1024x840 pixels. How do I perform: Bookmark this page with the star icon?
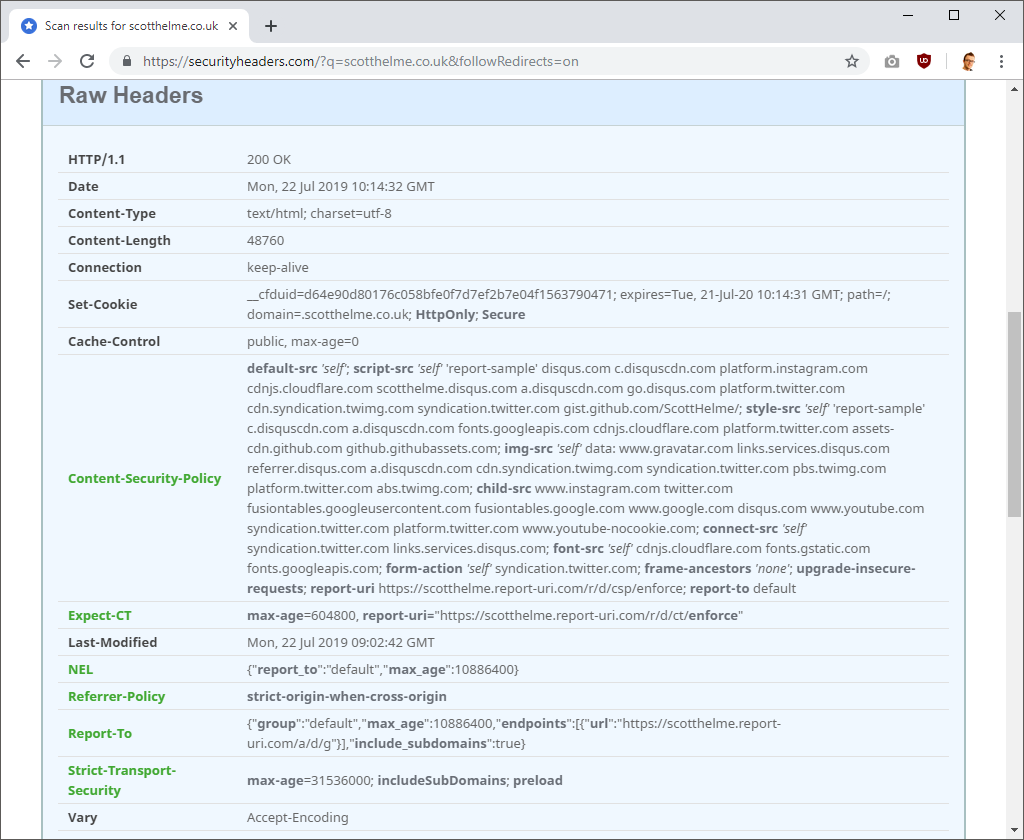pos(852,61)
